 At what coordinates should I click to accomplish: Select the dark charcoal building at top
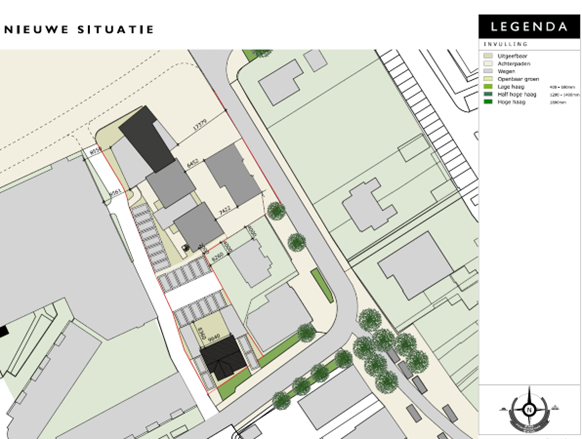147,138
